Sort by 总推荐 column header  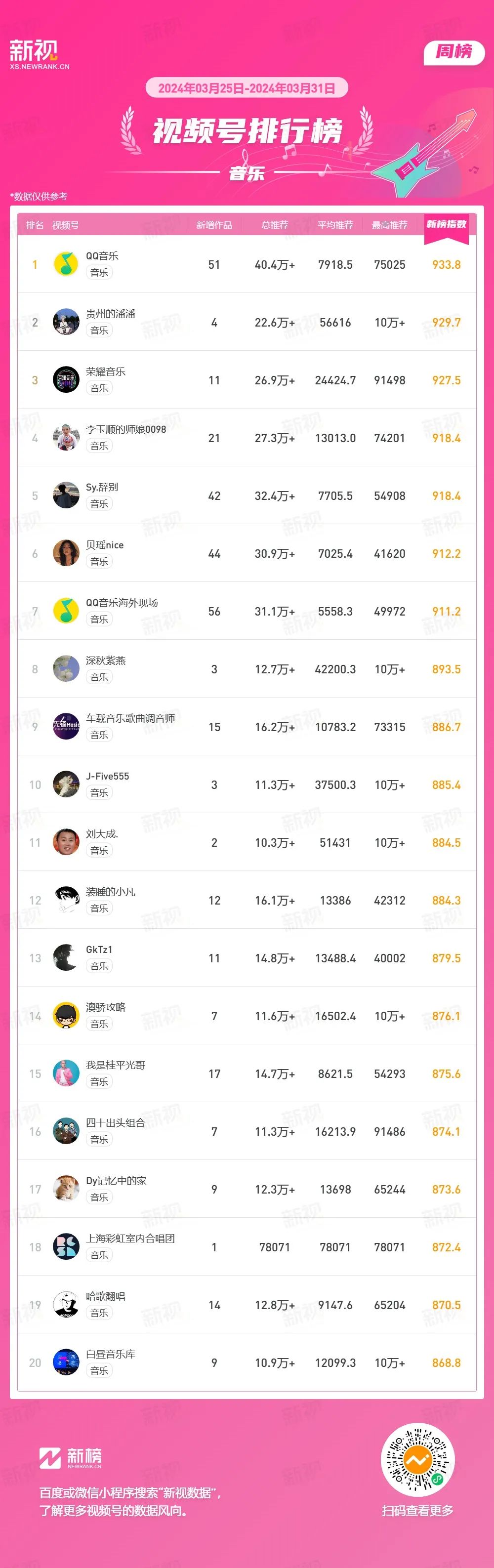coord(274,225)
